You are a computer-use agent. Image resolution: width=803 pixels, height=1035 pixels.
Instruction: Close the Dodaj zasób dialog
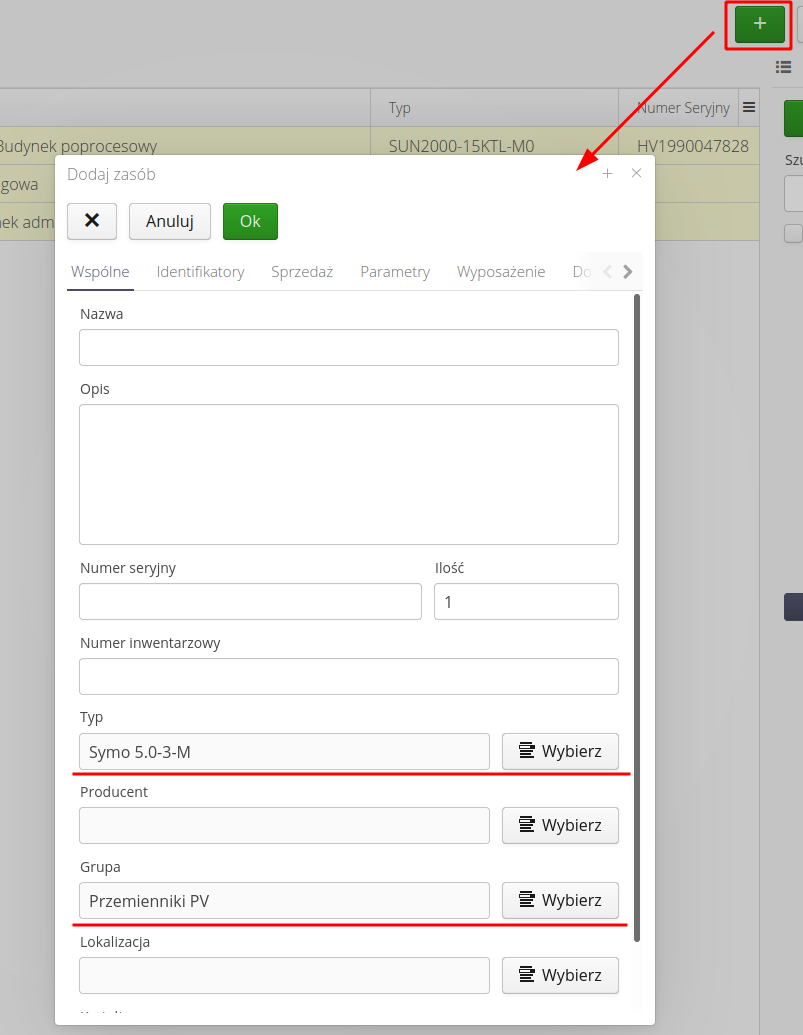point(636,174)
